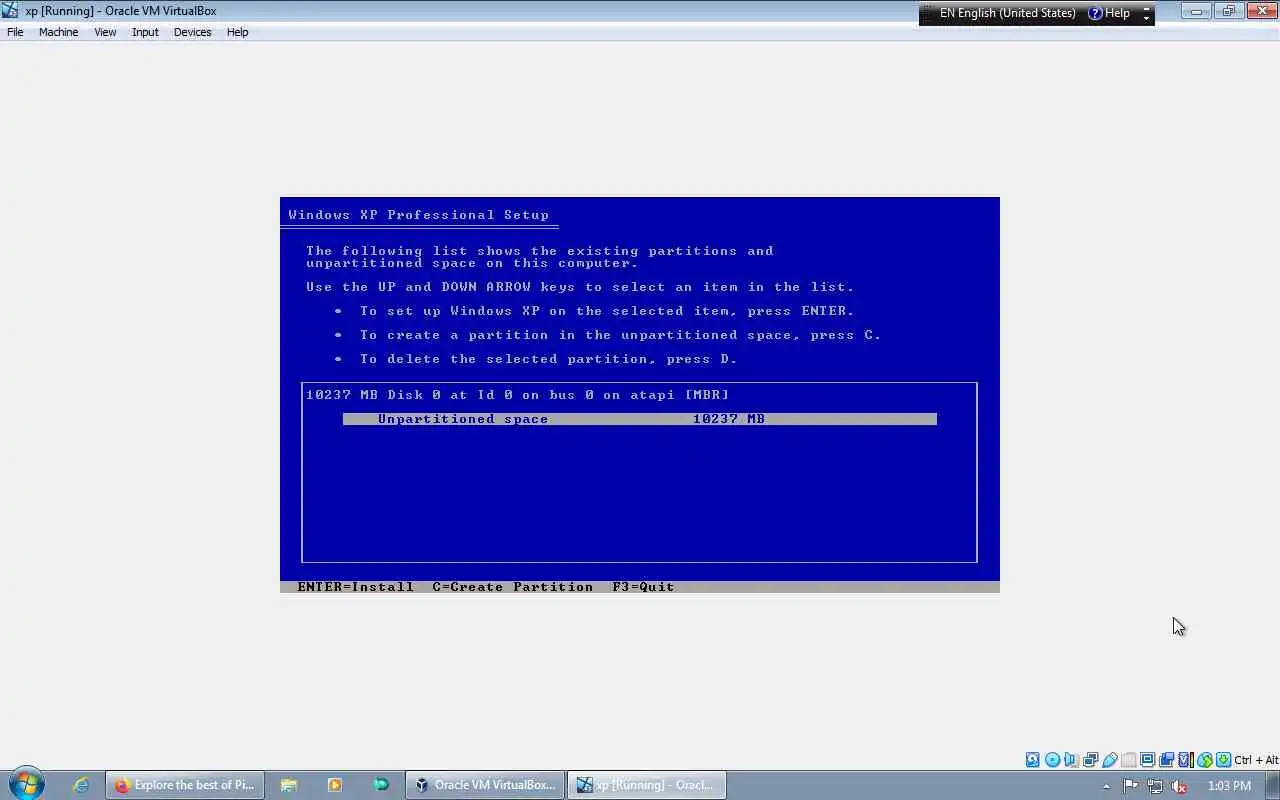Click the recording indicator icon
This screenshot has height=800, width=1280.
[x=1166, y=760]
